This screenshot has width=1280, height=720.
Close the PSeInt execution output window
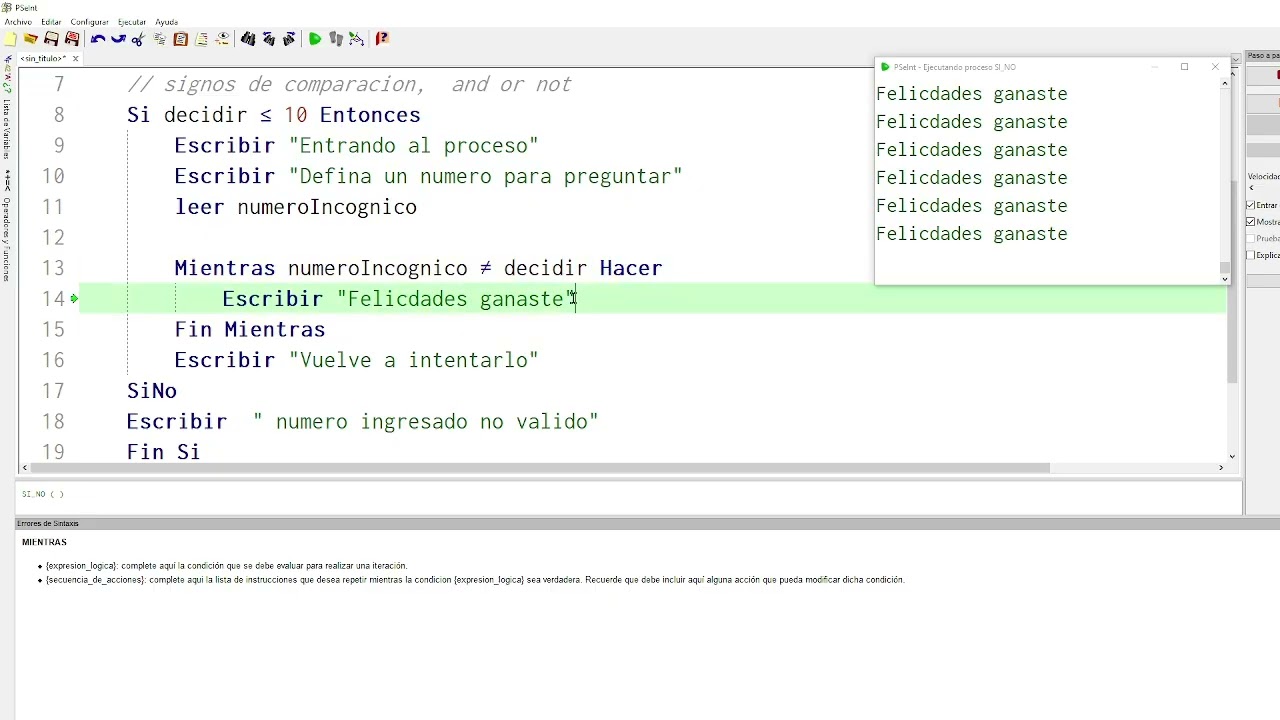pos(1215,67)
